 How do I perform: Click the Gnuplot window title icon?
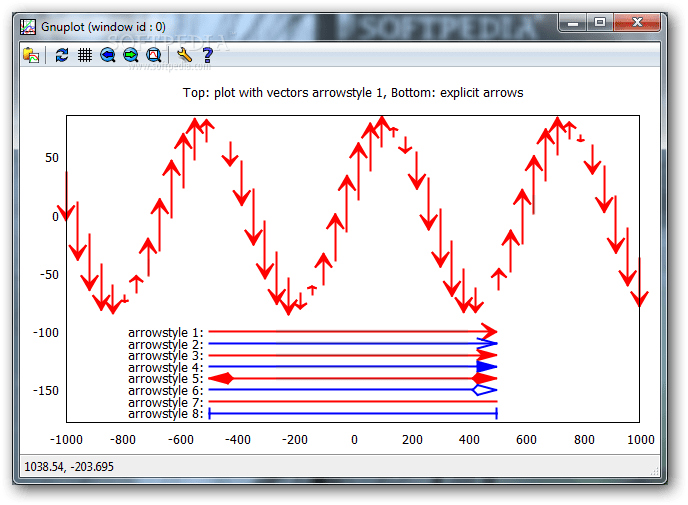[x=28, y=27]
